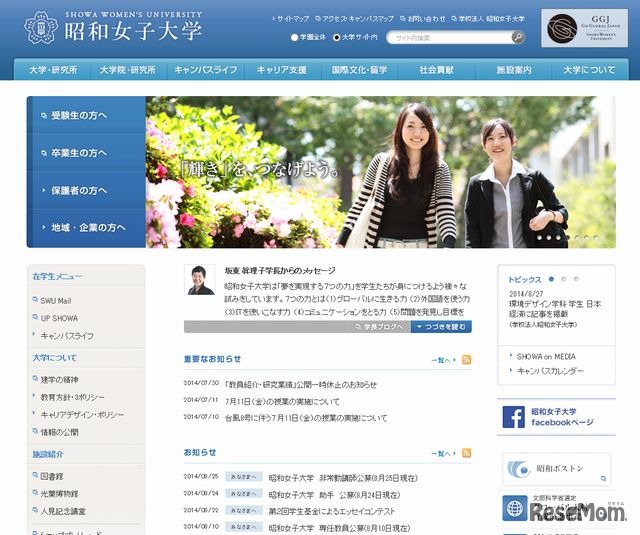
Task: Open キャンパスライフ in the sidebar student menu
Action: coord(67,336)
